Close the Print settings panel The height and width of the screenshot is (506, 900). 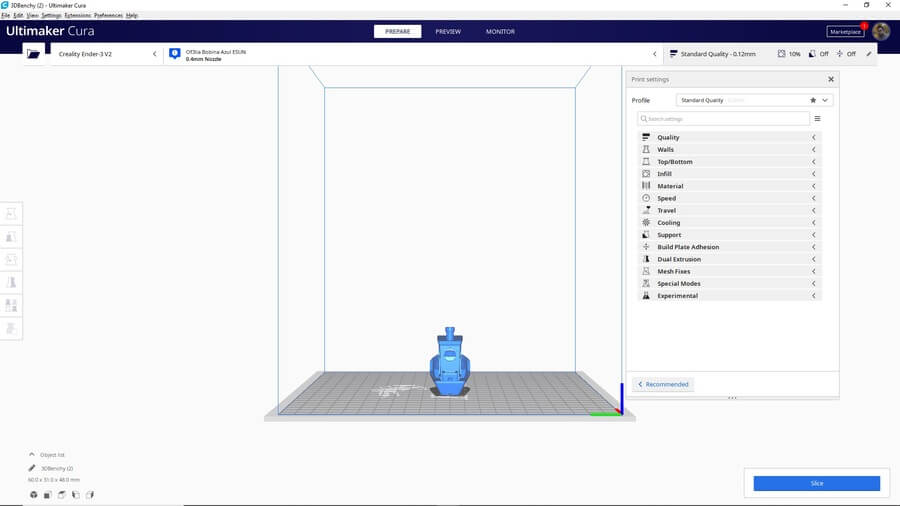click(830, 79)
